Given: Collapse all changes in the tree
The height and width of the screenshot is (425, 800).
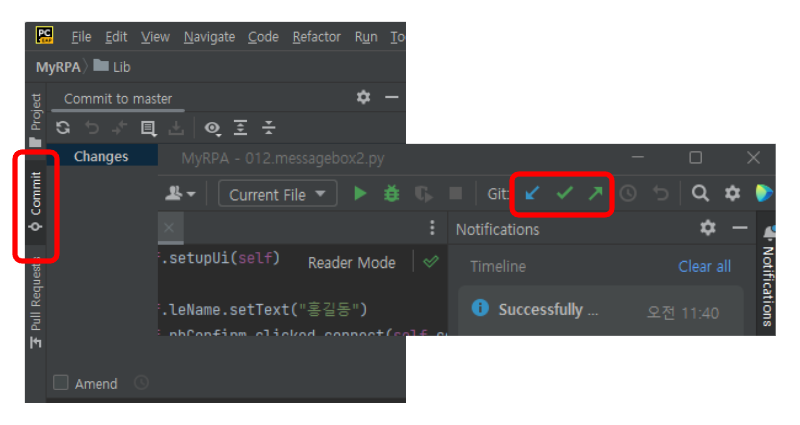Looking at the screenshot, I should (268, 128).
